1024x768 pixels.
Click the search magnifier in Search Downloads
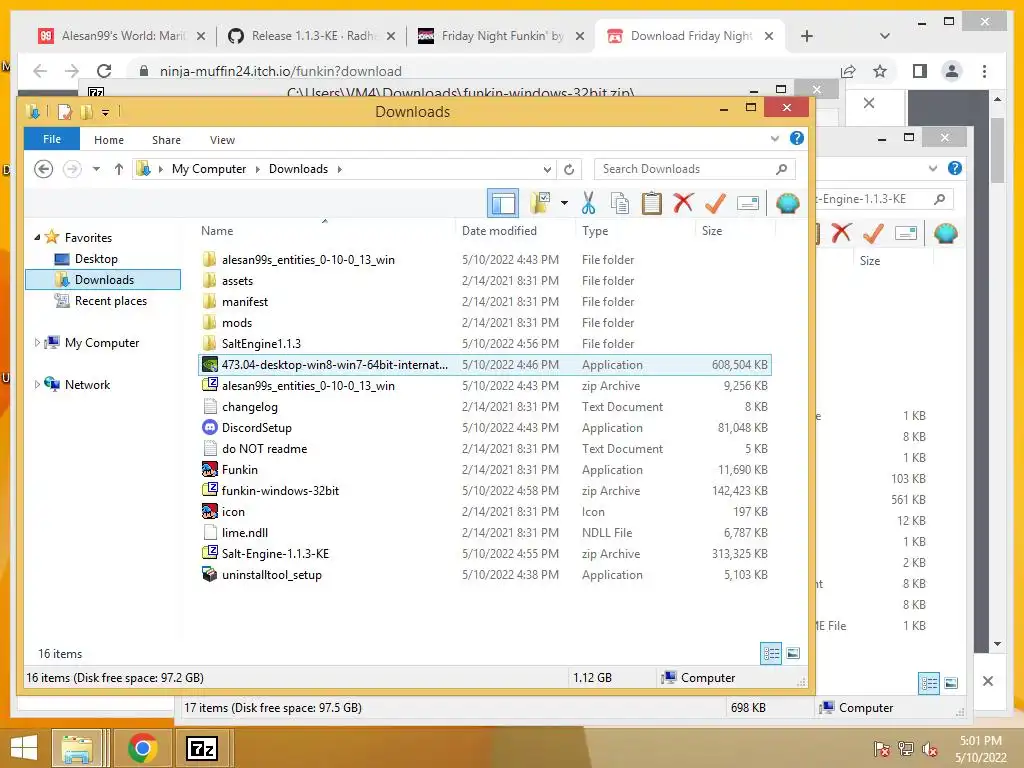click(x=781, y=169)
